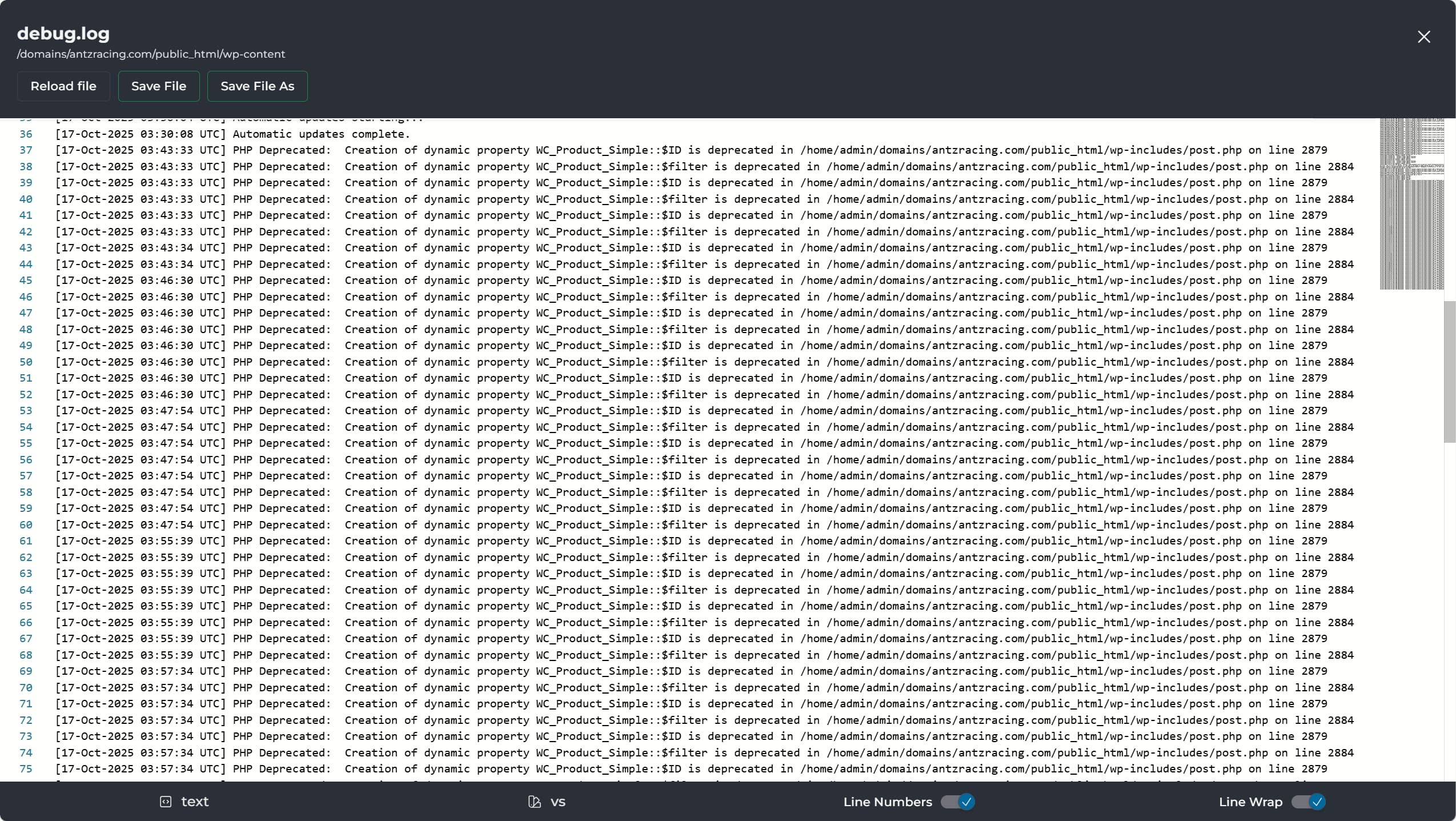Click the theme swatch icon beside "vs"
Viewport: 1456px width, 821px height.
click(x=534, y=802)
